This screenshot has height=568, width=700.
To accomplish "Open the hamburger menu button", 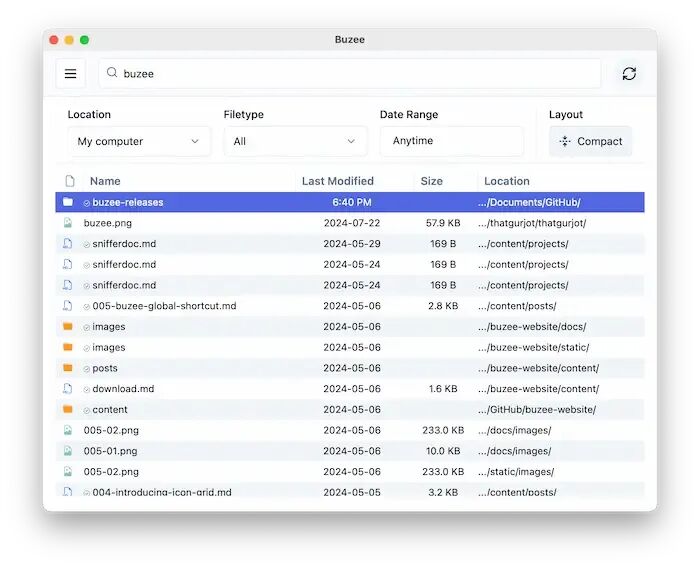I will (71, 74).
